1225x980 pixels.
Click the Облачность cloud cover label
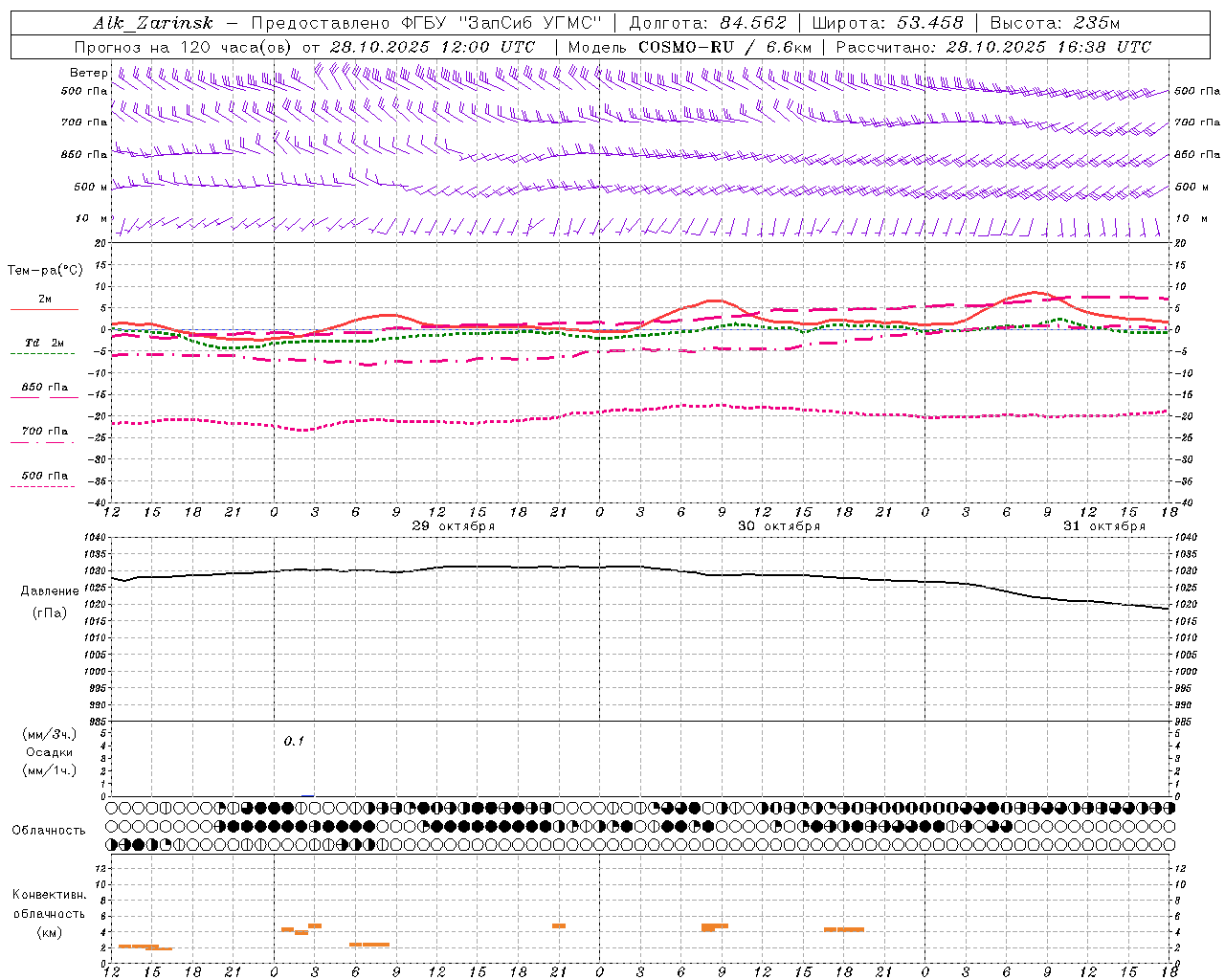click(49, 831)
